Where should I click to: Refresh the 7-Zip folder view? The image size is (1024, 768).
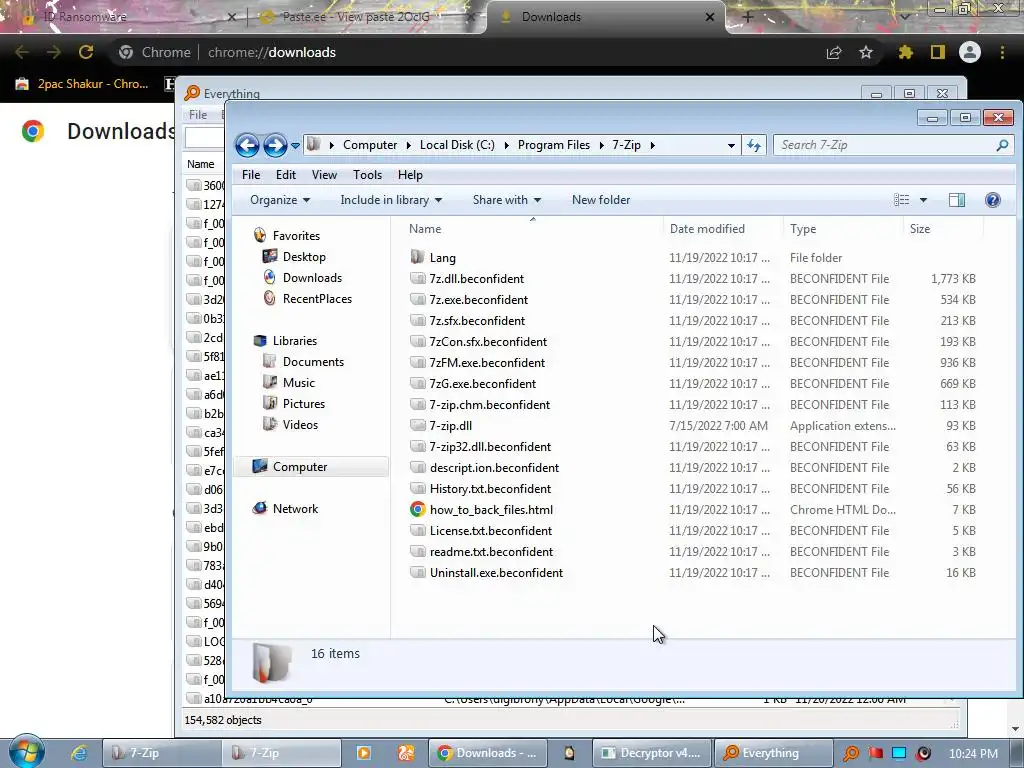click(x=754, y=145)
